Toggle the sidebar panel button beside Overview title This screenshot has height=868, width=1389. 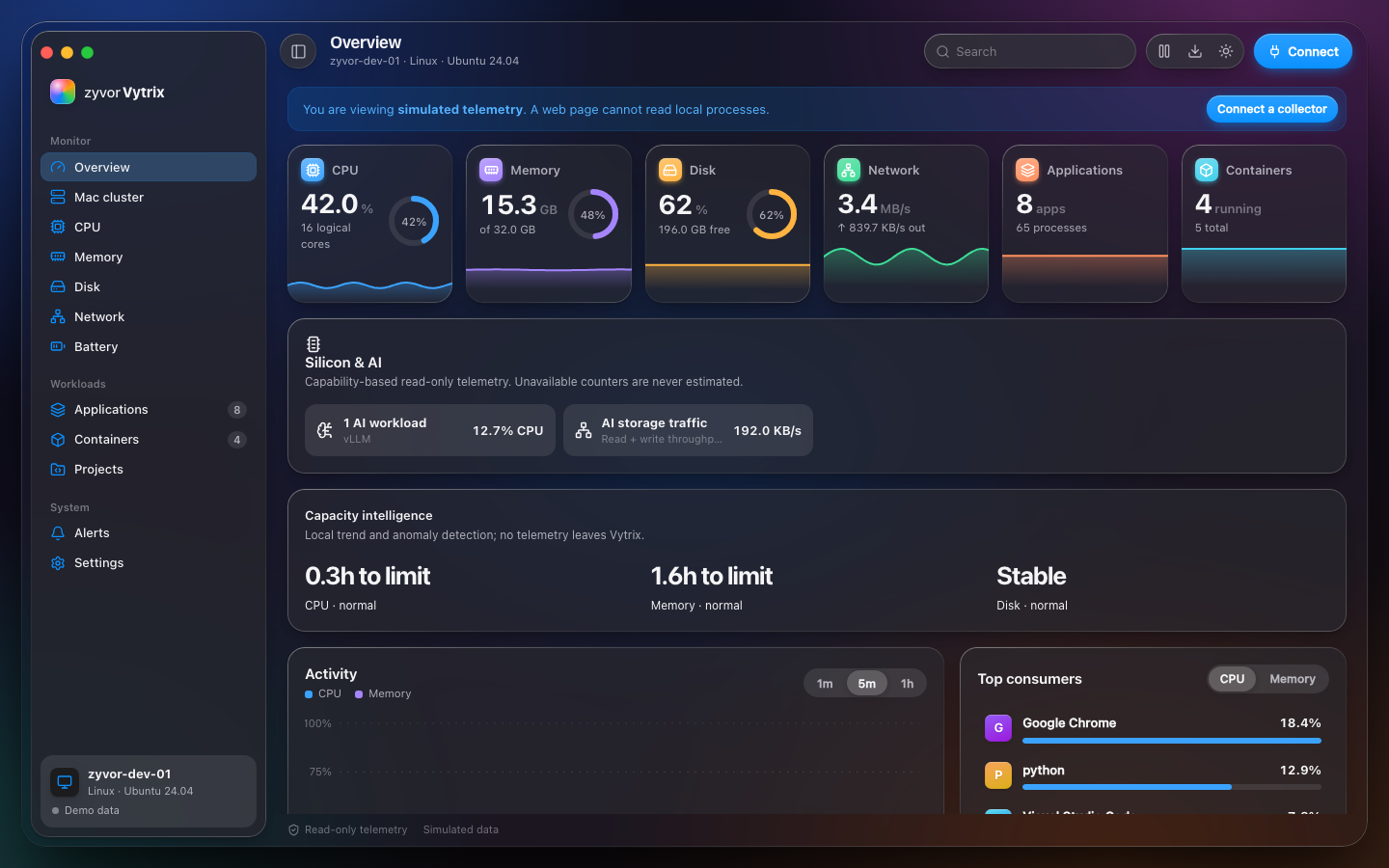tap(298, 51)
